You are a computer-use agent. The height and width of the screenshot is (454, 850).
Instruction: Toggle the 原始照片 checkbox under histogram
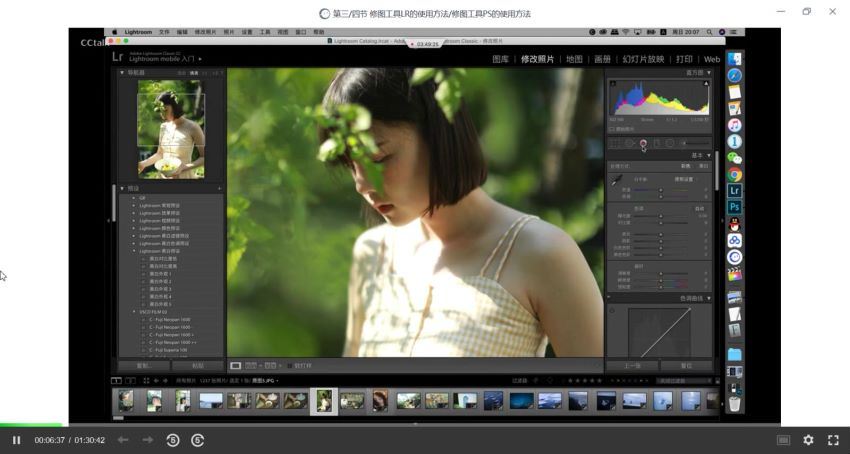point(611,129)
